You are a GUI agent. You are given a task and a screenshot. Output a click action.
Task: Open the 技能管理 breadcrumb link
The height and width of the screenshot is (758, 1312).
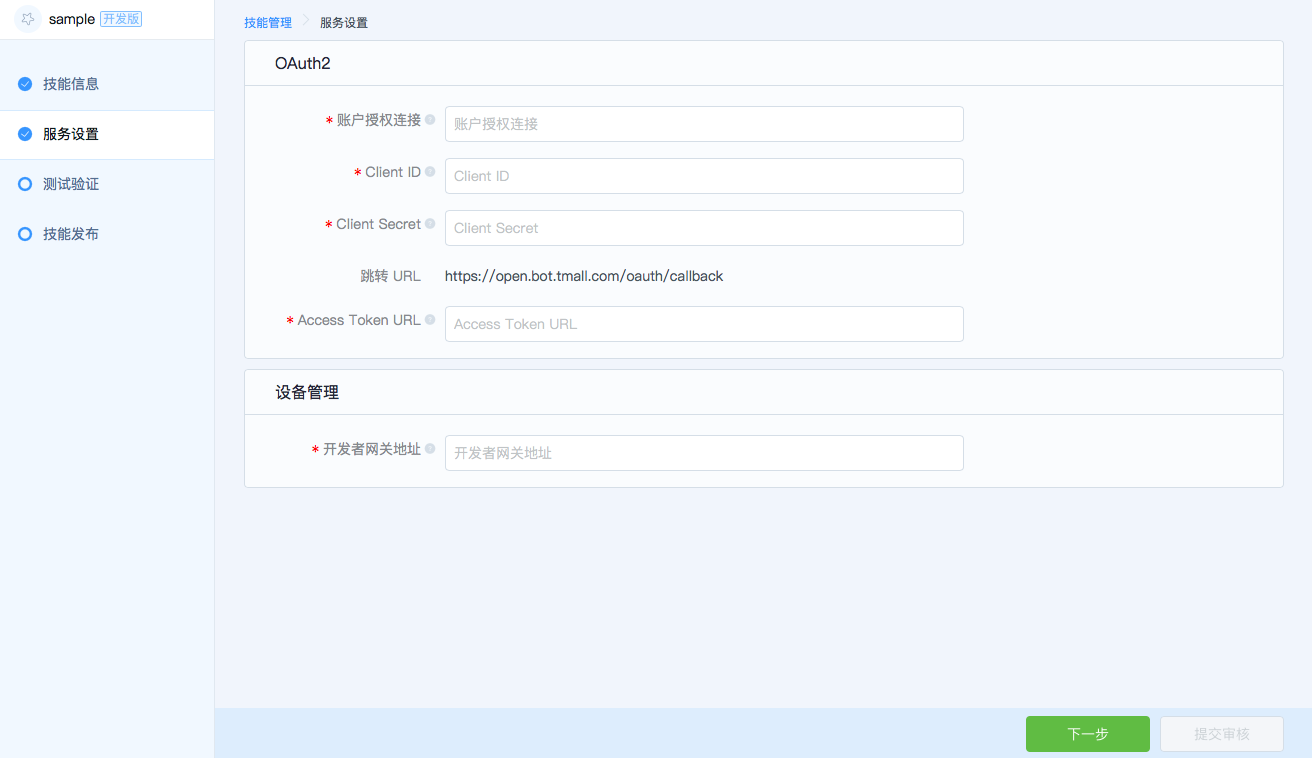pyautogui.click(x=268, y=22)
